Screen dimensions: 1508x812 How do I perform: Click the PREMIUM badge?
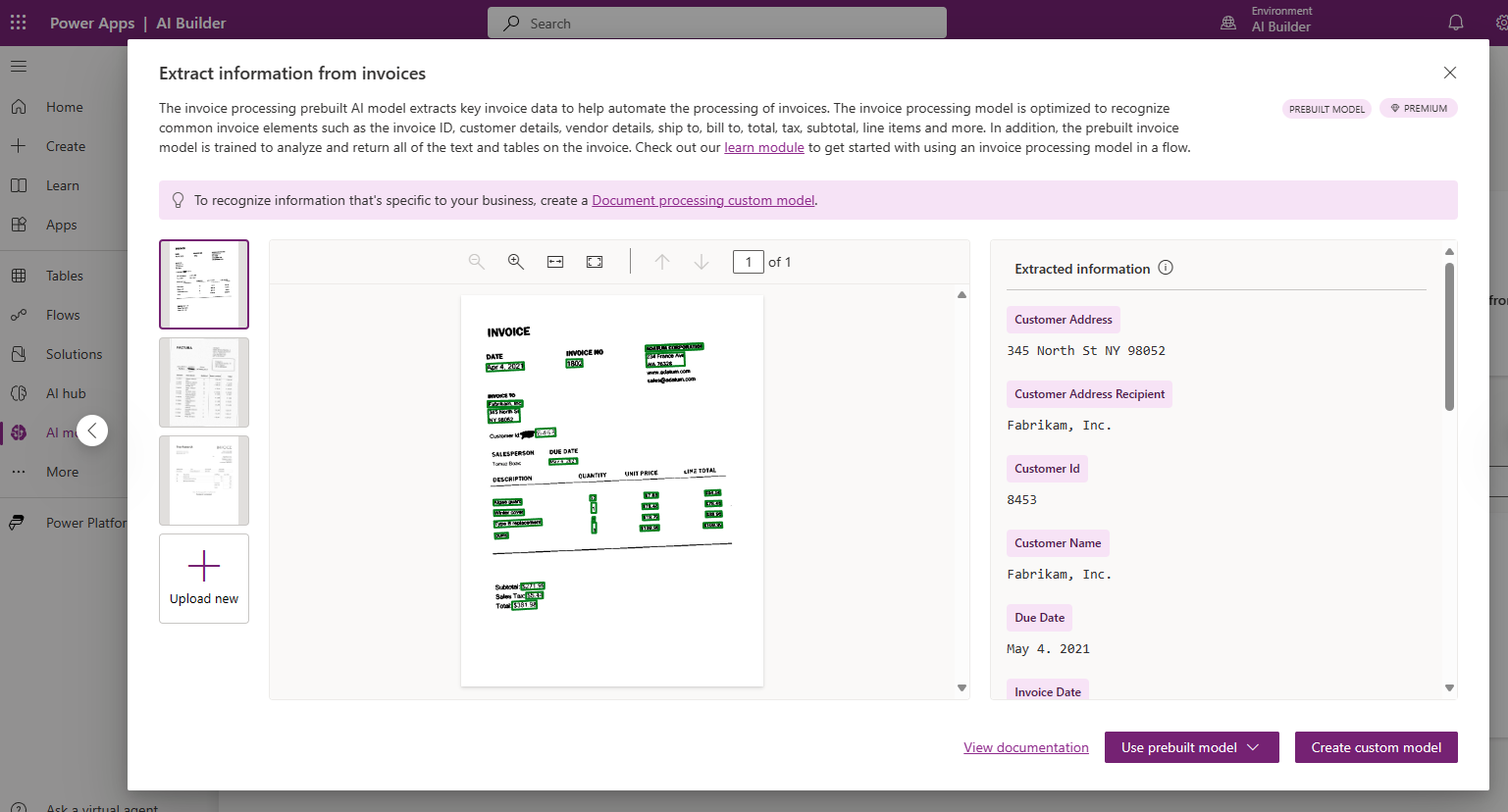point(1419,108)
